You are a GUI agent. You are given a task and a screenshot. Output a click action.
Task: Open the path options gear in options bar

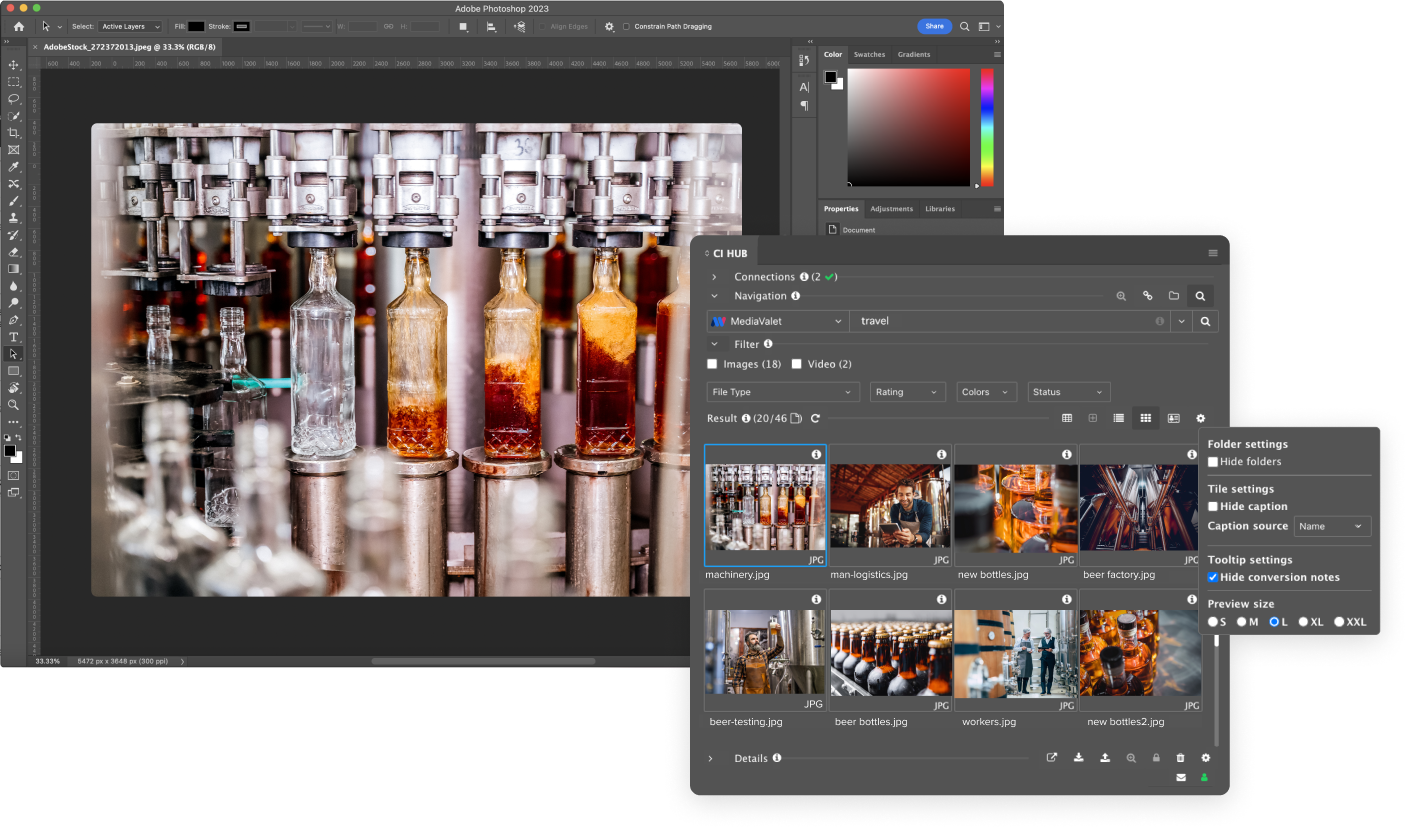pos(609,26)
